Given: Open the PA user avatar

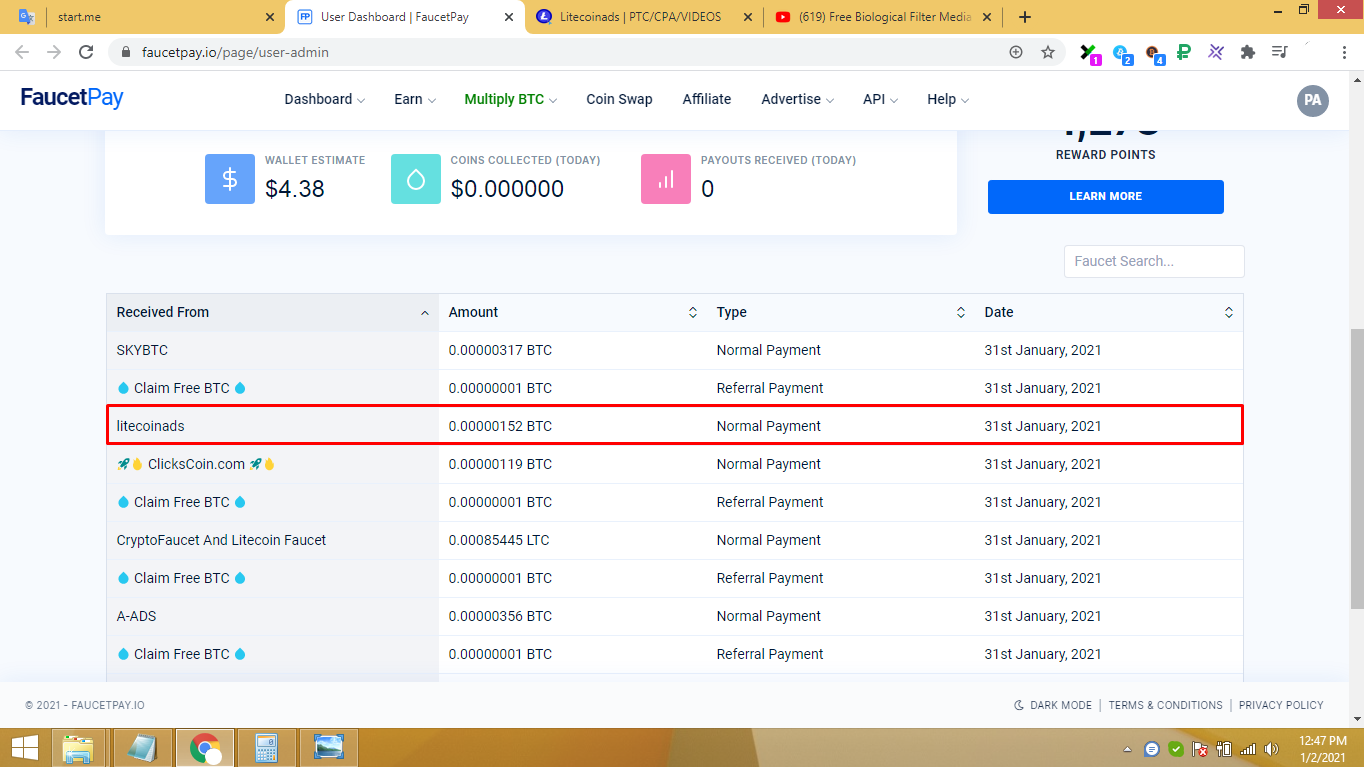Looking at the screenshot, I should 1313,100.
